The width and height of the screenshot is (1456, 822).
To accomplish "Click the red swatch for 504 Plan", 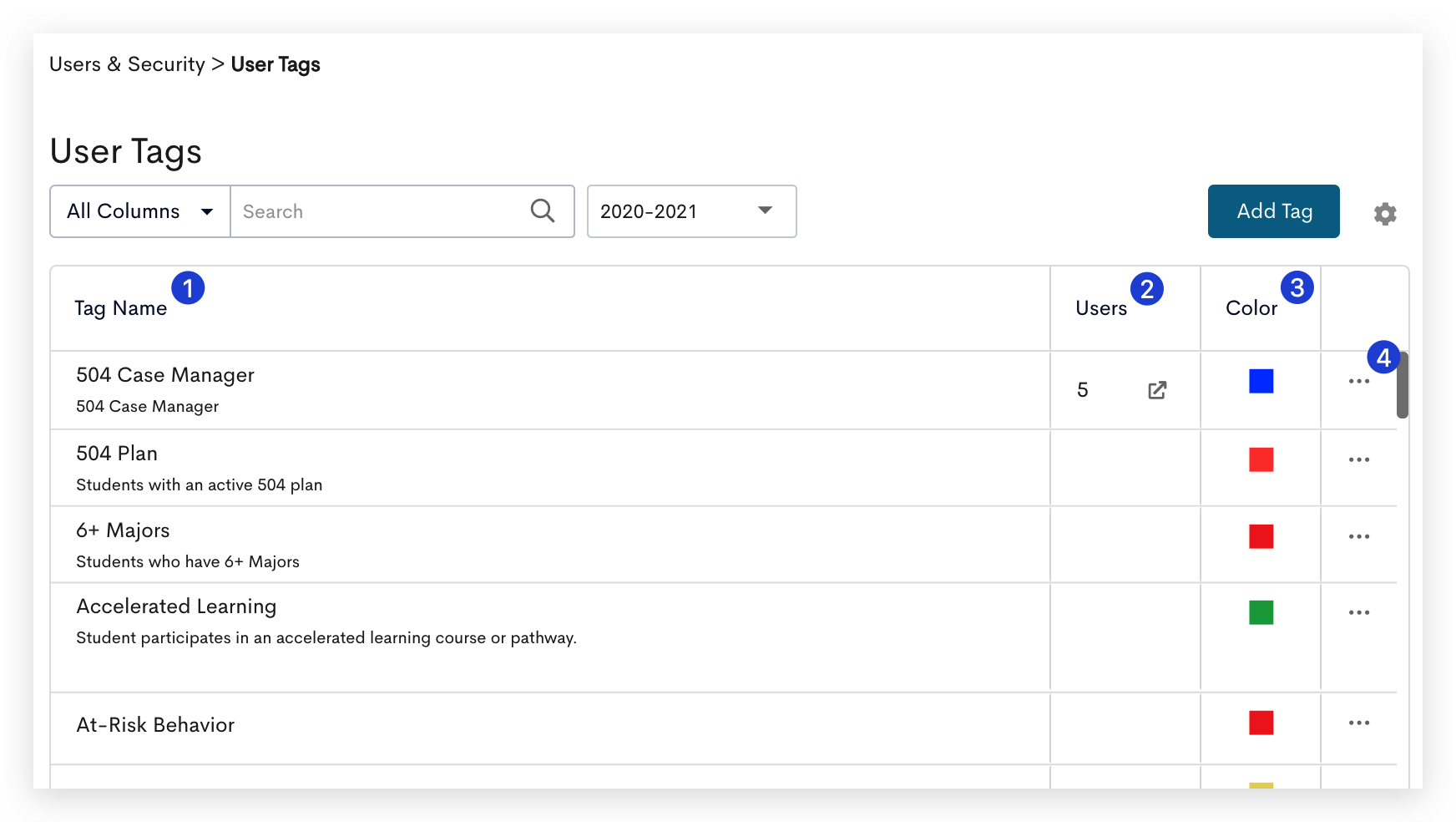I will [1261, 459].
